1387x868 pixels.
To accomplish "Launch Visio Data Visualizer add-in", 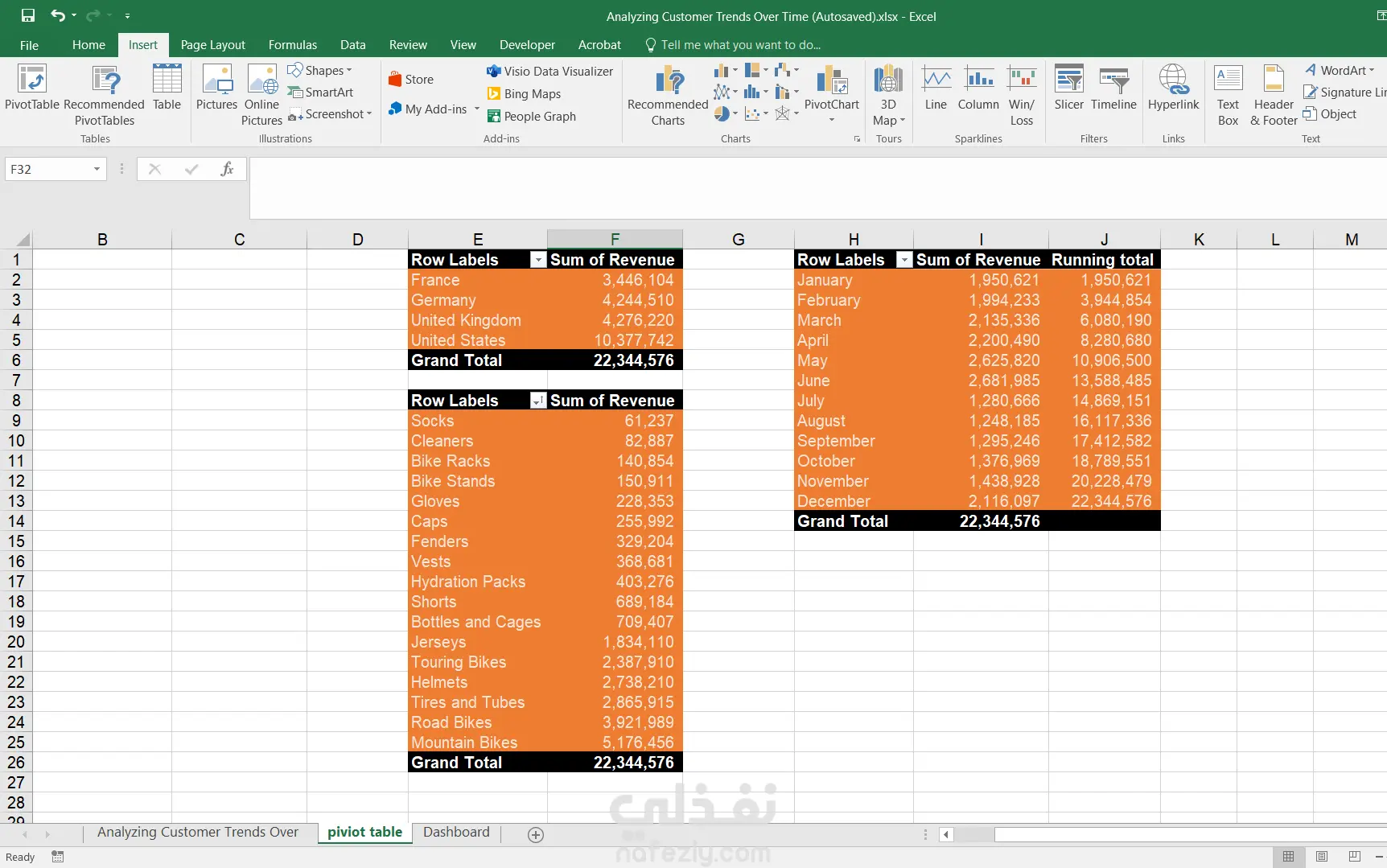I will click(550, 72).
